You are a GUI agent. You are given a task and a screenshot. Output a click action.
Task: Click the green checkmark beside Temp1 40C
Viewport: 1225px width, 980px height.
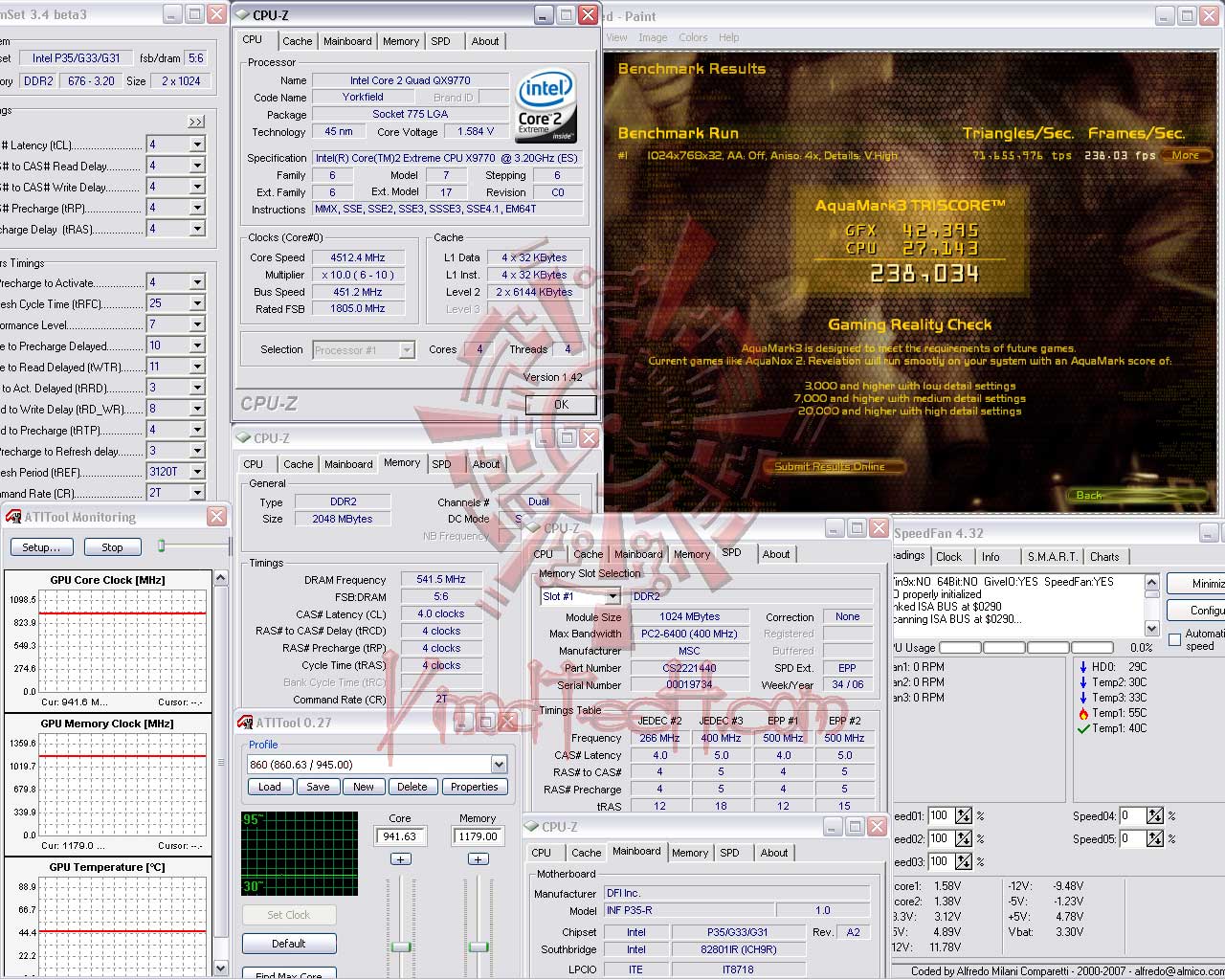(1083, 728)
